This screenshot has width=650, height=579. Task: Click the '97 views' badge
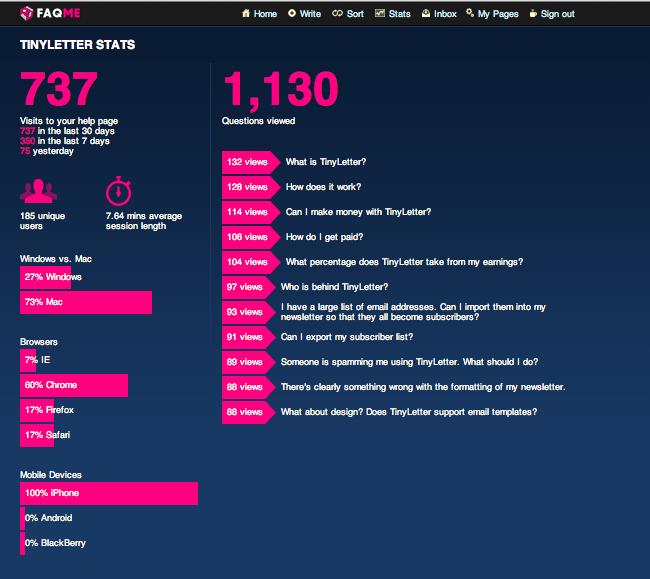[x=248, y=287]
